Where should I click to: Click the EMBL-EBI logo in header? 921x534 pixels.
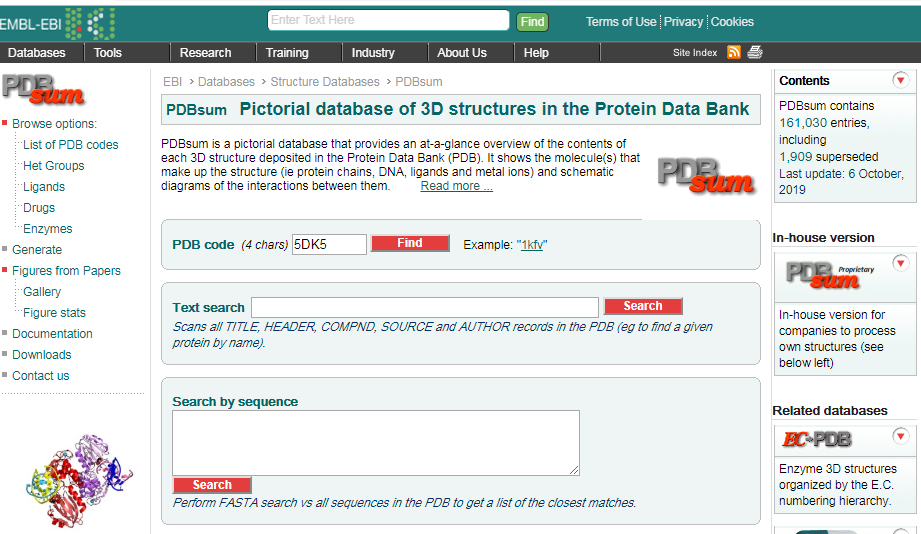point(57,22)
